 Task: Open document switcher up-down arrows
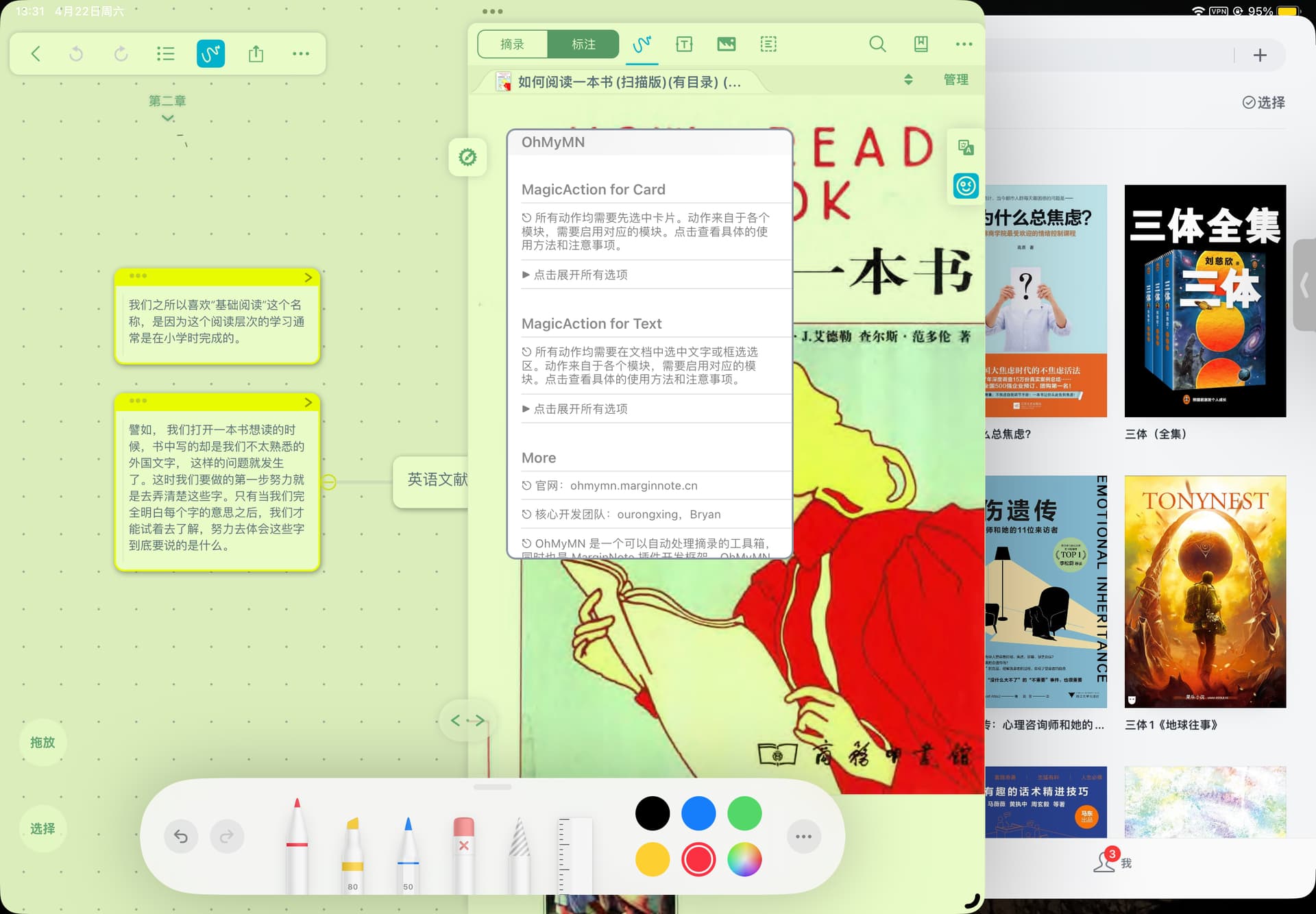coord(908,79)
